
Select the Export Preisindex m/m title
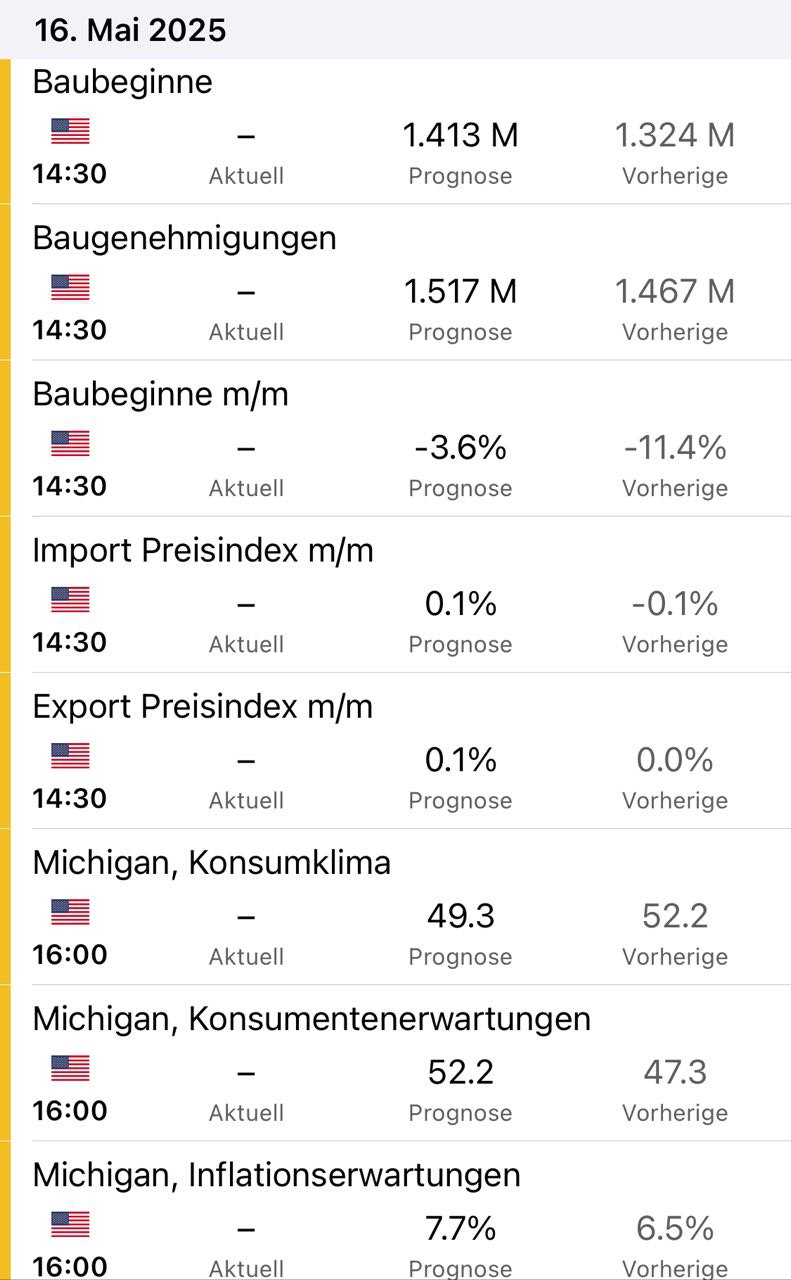click(202, 706)
